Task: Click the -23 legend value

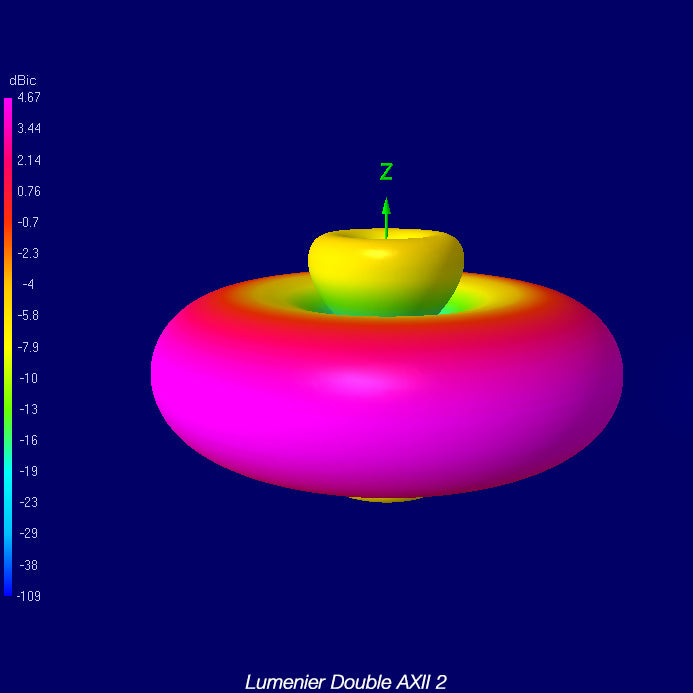Action: [28, 503]
